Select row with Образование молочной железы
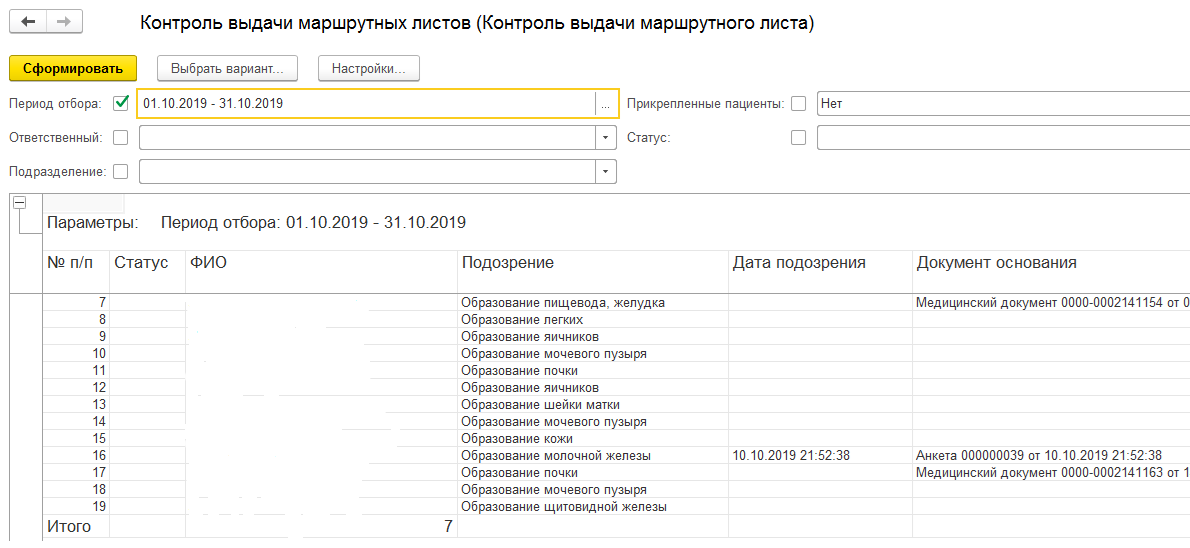Screen dimensions: 1190x548 pyautogui.click(x=555, y=455)
